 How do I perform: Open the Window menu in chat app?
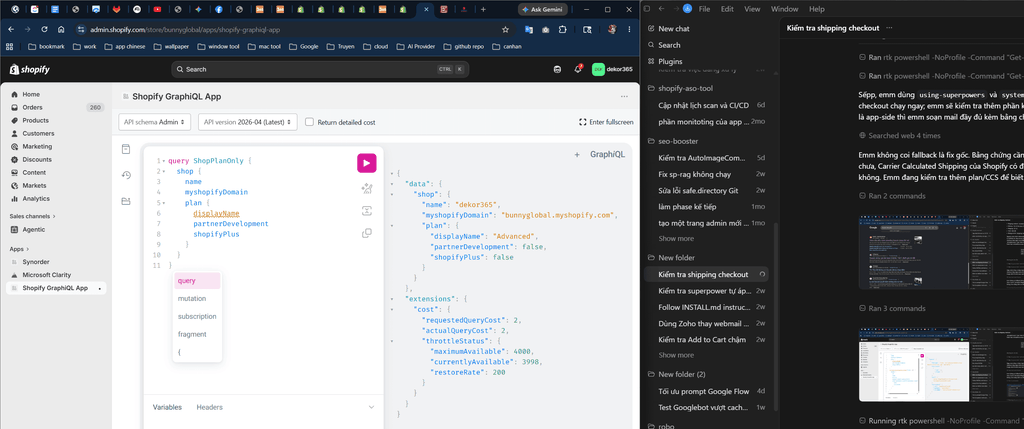click(784, 9)
